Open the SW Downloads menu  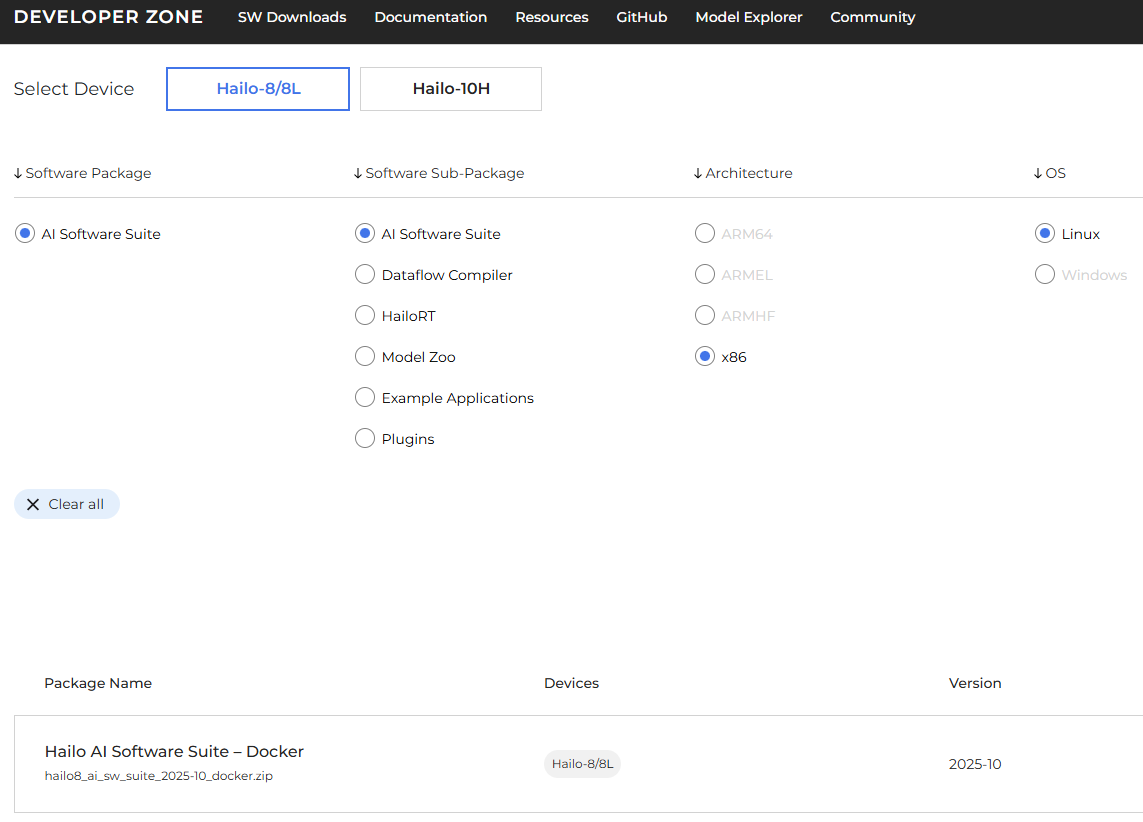[292, 17]
